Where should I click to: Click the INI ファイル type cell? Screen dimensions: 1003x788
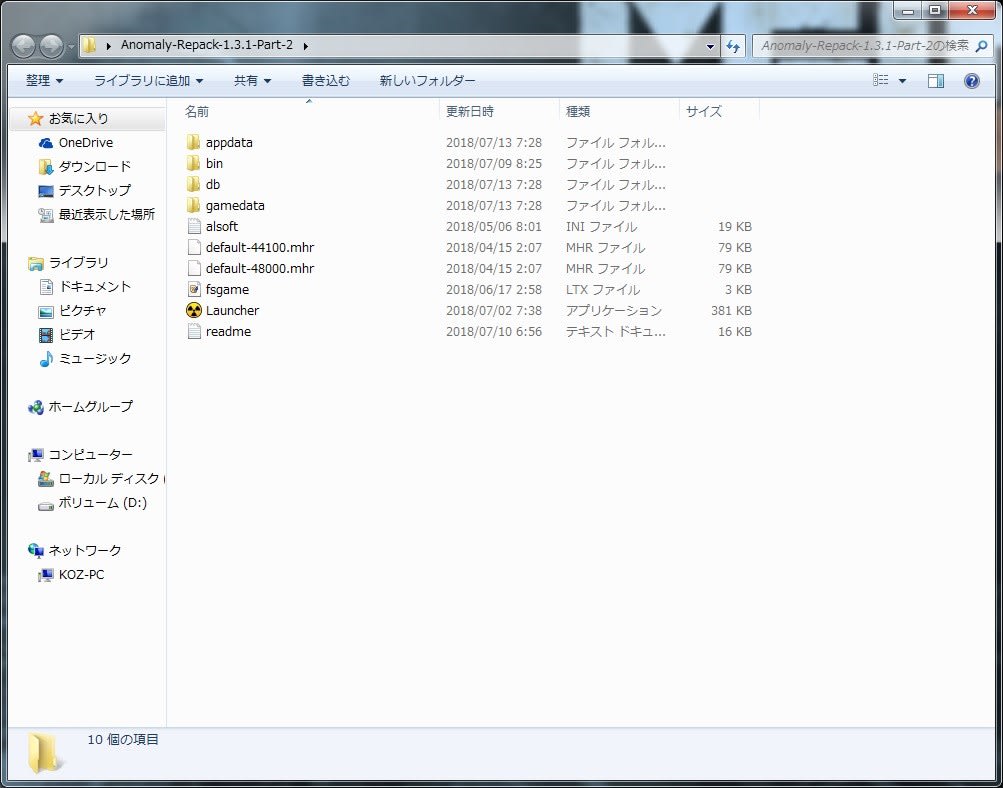coord(601,226)
